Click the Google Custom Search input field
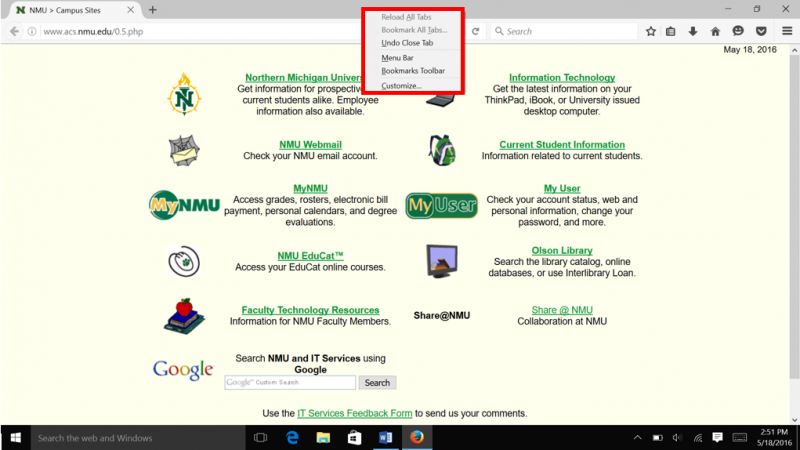Viewport: 800px width, 450px height. [290, 383]
